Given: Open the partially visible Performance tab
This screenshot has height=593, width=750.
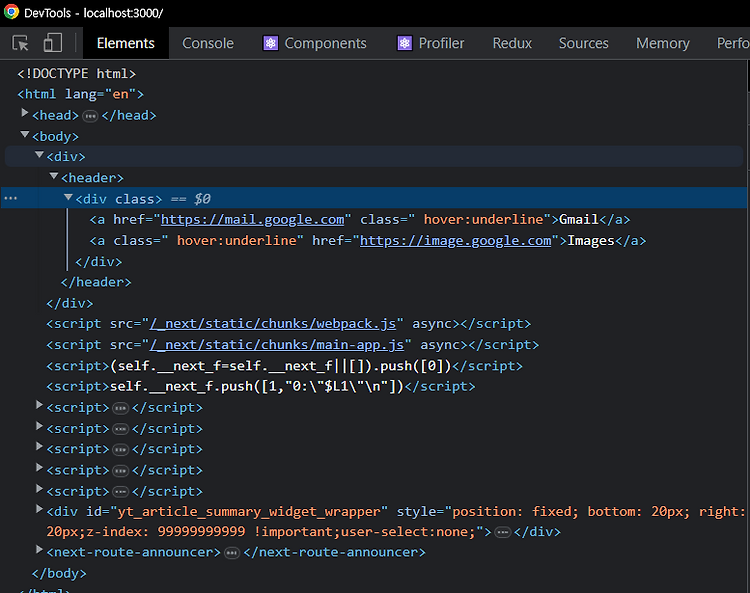Looking at the screenshot, I should (x=732, y=43).
